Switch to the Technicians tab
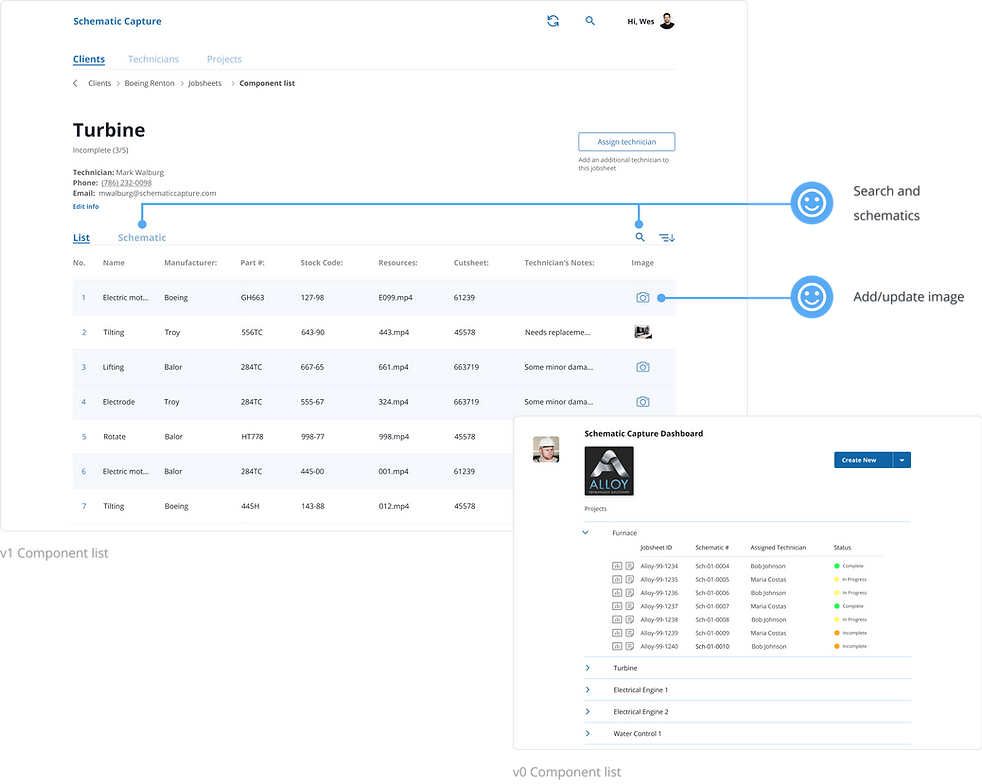Image resolution: width=982 pixels, height=784 pixels. click(x=153, y=59)
